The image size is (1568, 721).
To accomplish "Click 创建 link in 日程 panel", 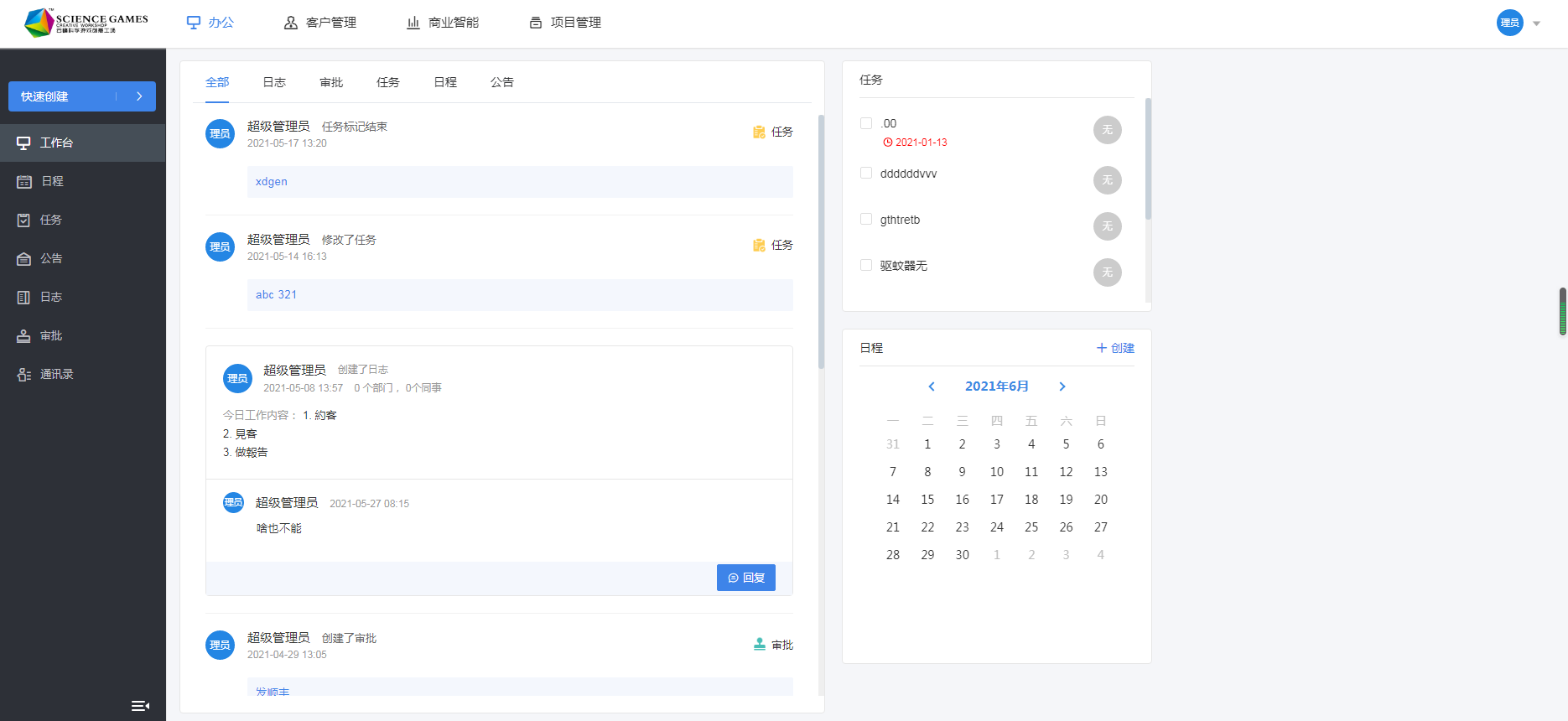I will pos(1115,348).
